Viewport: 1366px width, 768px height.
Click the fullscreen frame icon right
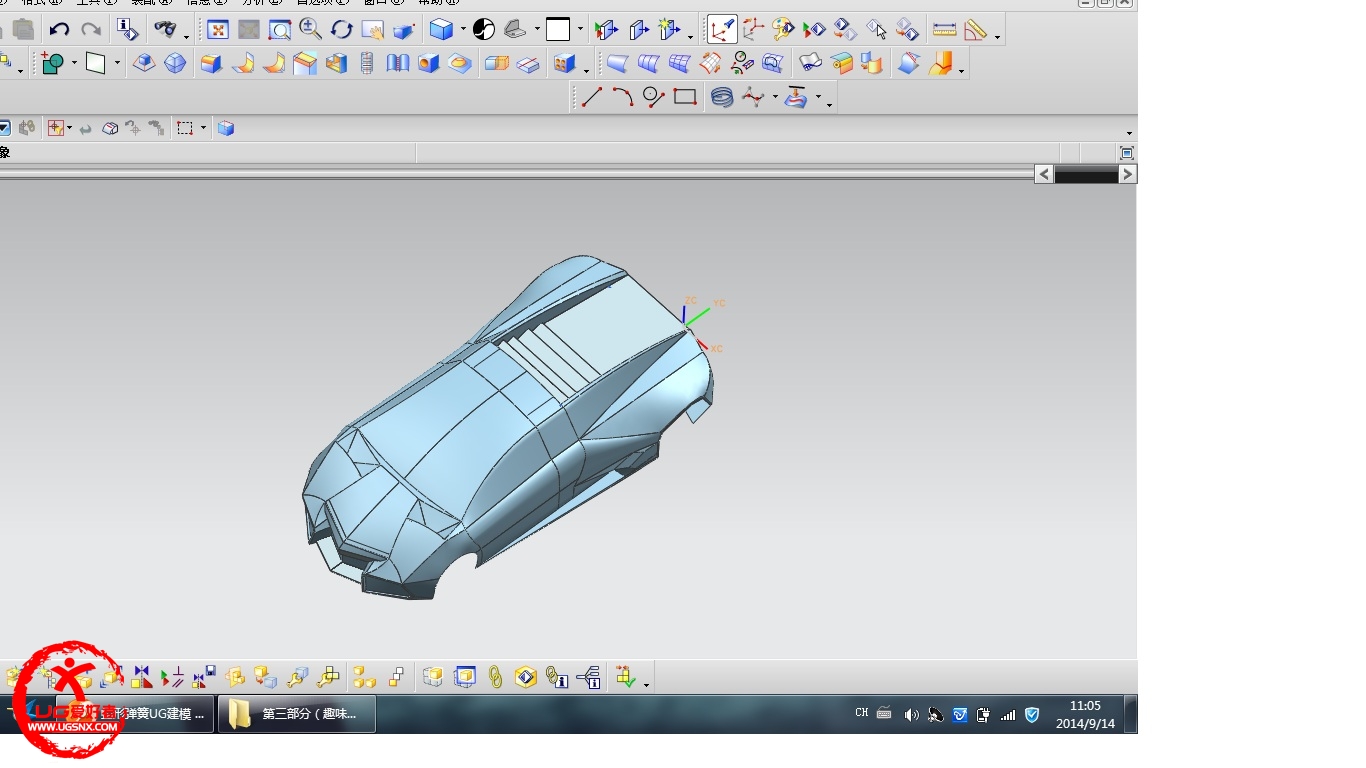tap(1127, 153)
